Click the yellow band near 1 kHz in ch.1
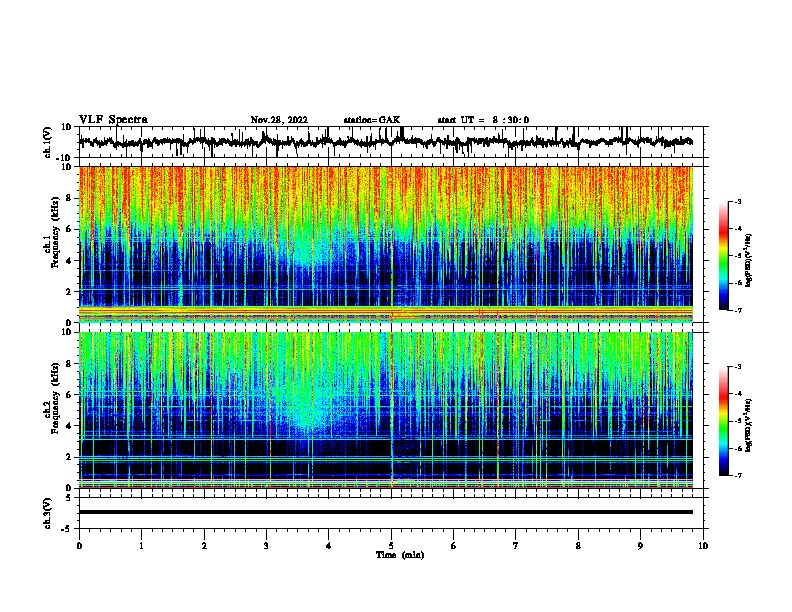792x612 pixels. [385, 310]
